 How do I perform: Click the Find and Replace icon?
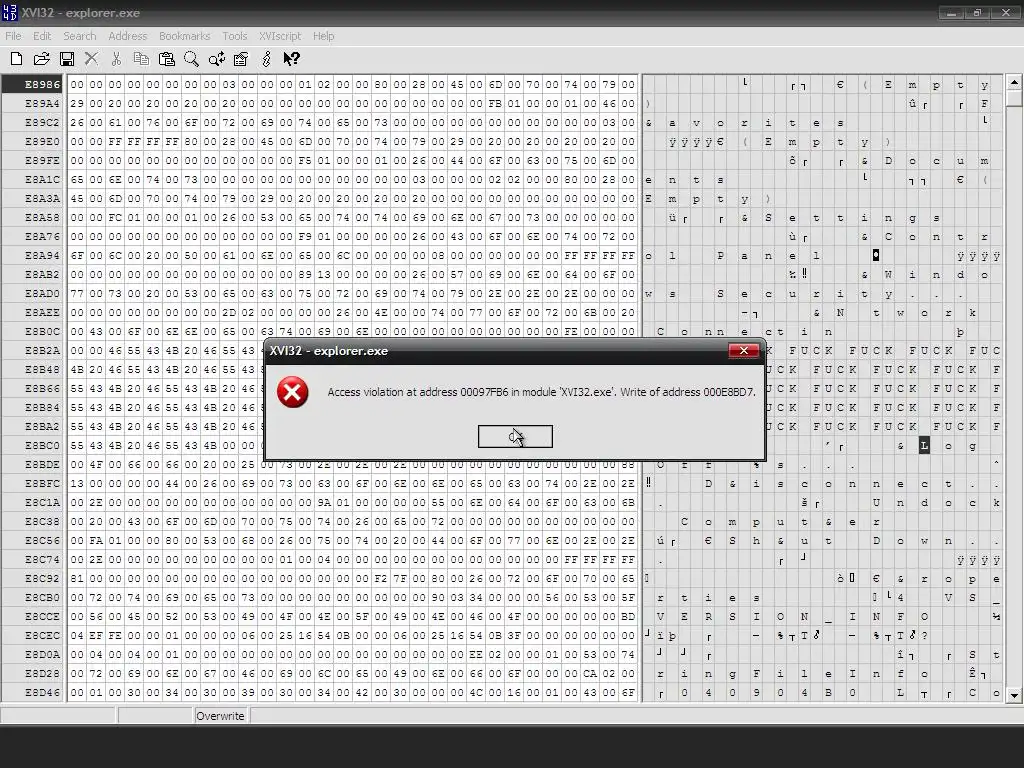(x=216, y=59)
